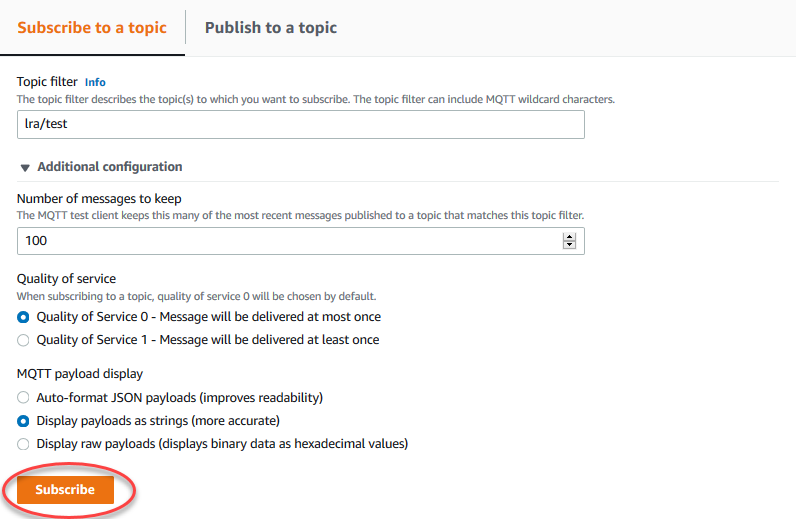The image size is (796, 519).
Task: Increase the number of messages with up arrow
Action: coord(570,237)
